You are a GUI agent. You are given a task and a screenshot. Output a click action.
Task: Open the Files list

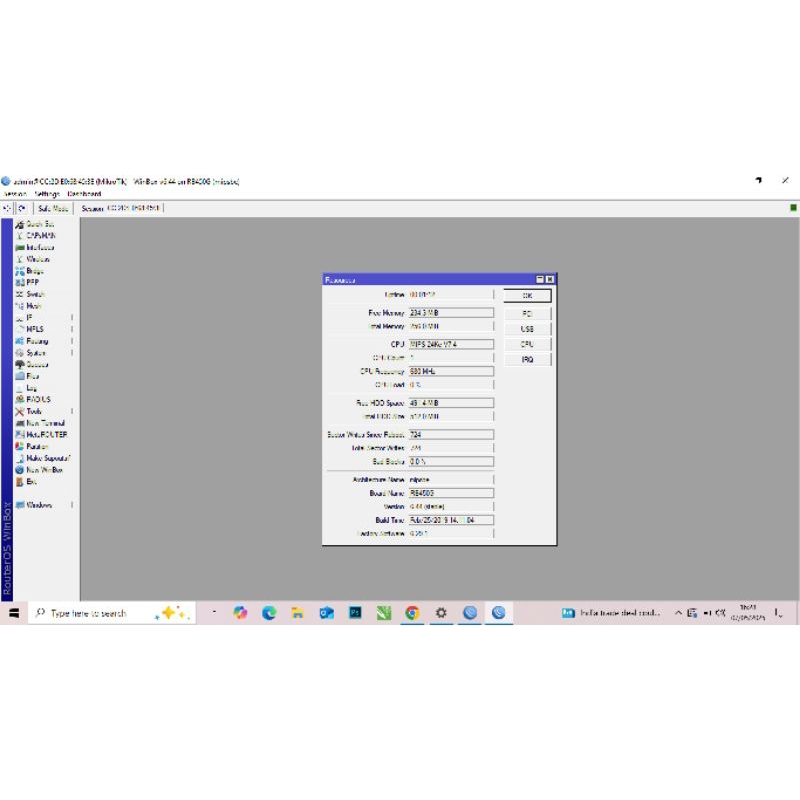(x=33, y=376)
